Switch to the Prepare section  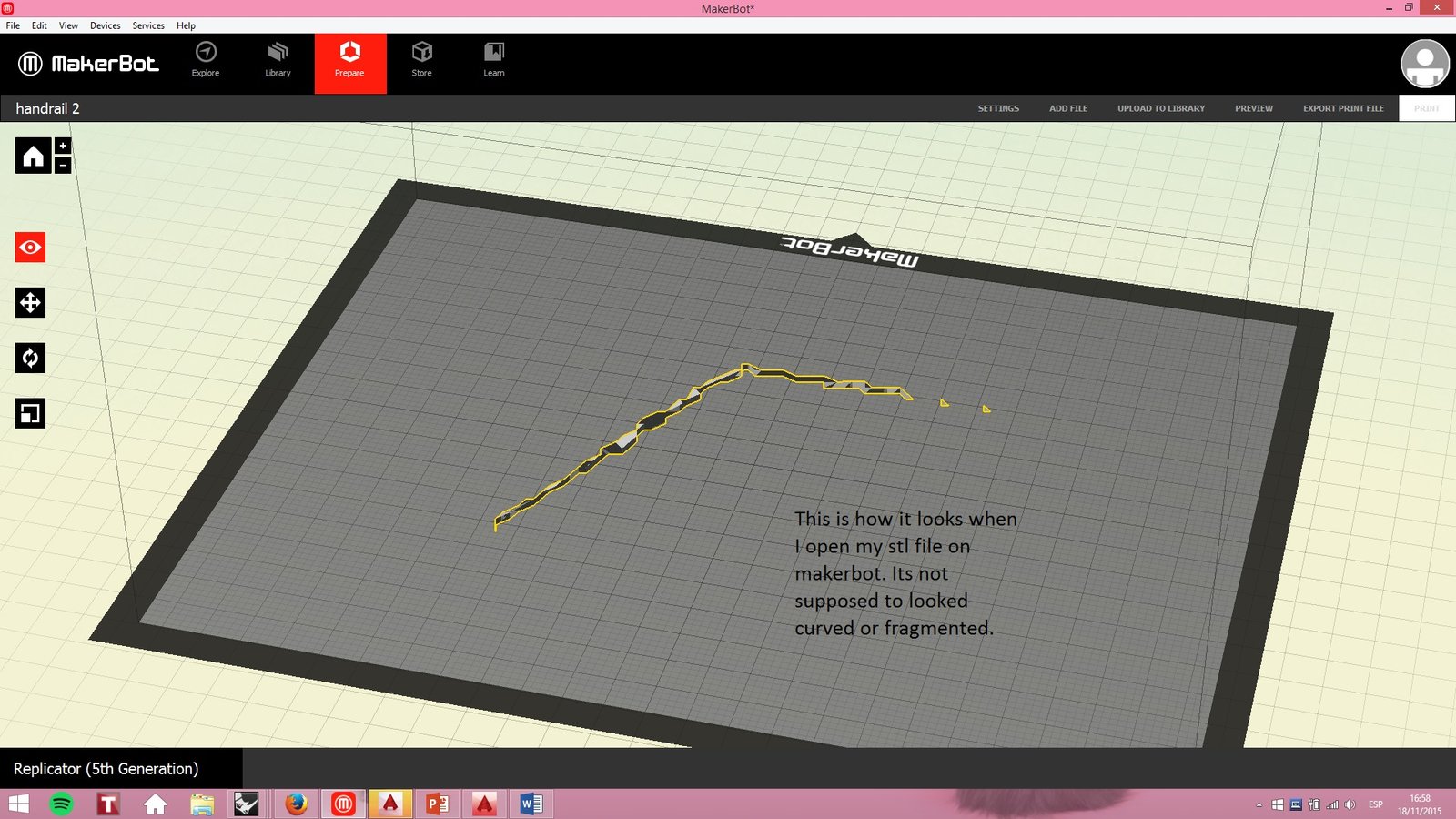[x=350, y=63]
